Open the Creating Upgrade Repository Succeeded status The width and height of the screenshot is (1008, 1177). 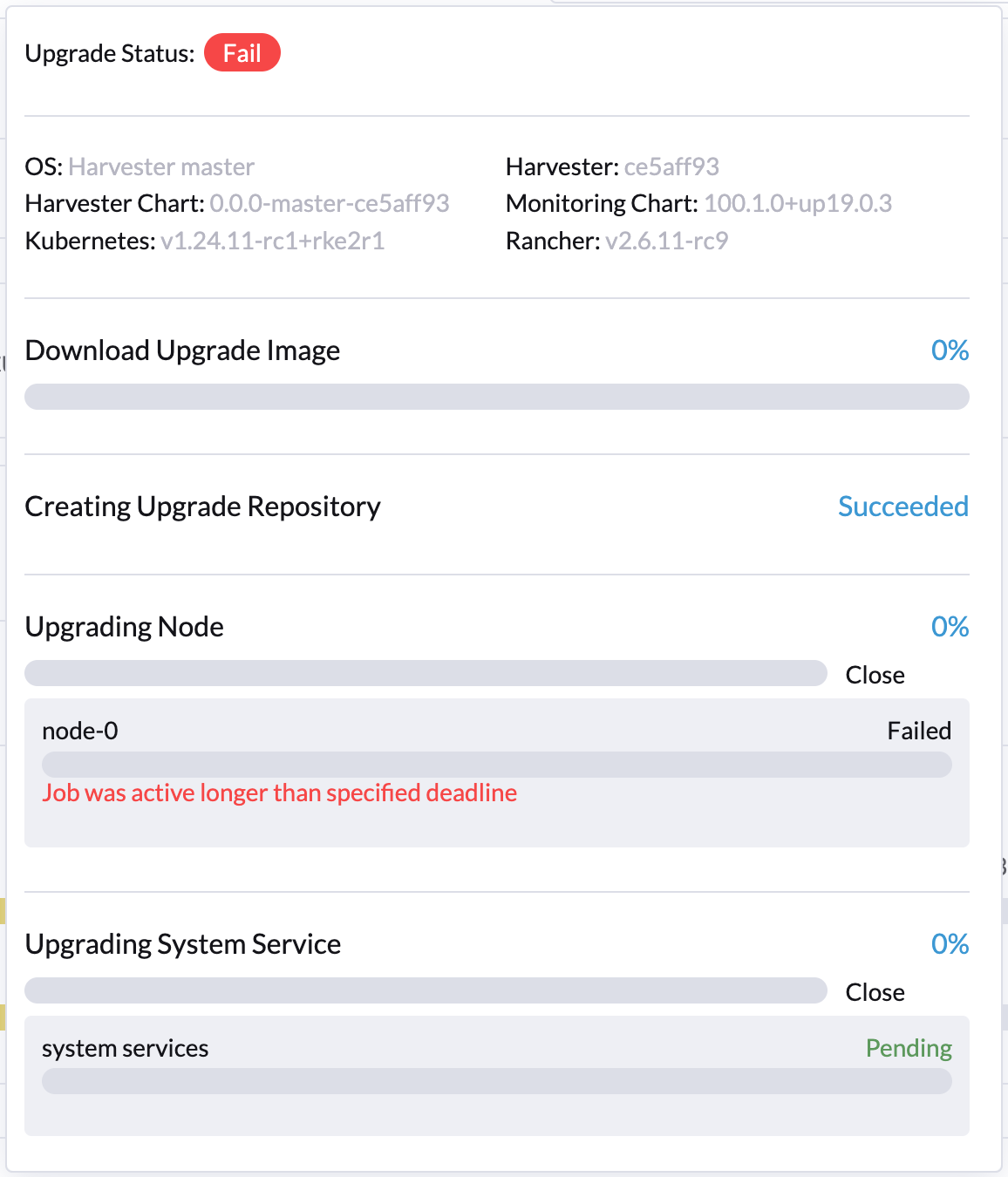(x=903, y=506)
